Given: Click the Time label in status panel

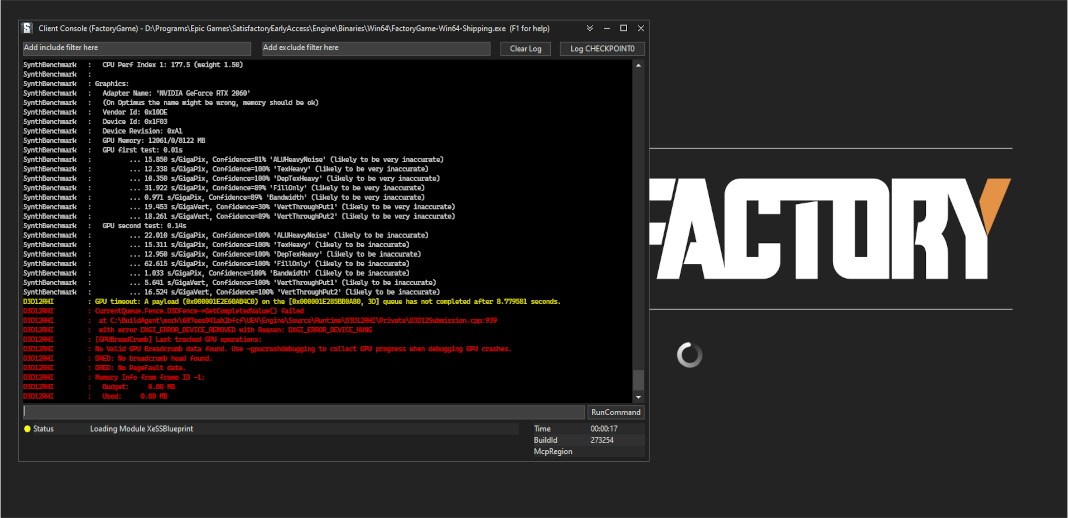Looking at the screenshot, I should pos(542,429).
